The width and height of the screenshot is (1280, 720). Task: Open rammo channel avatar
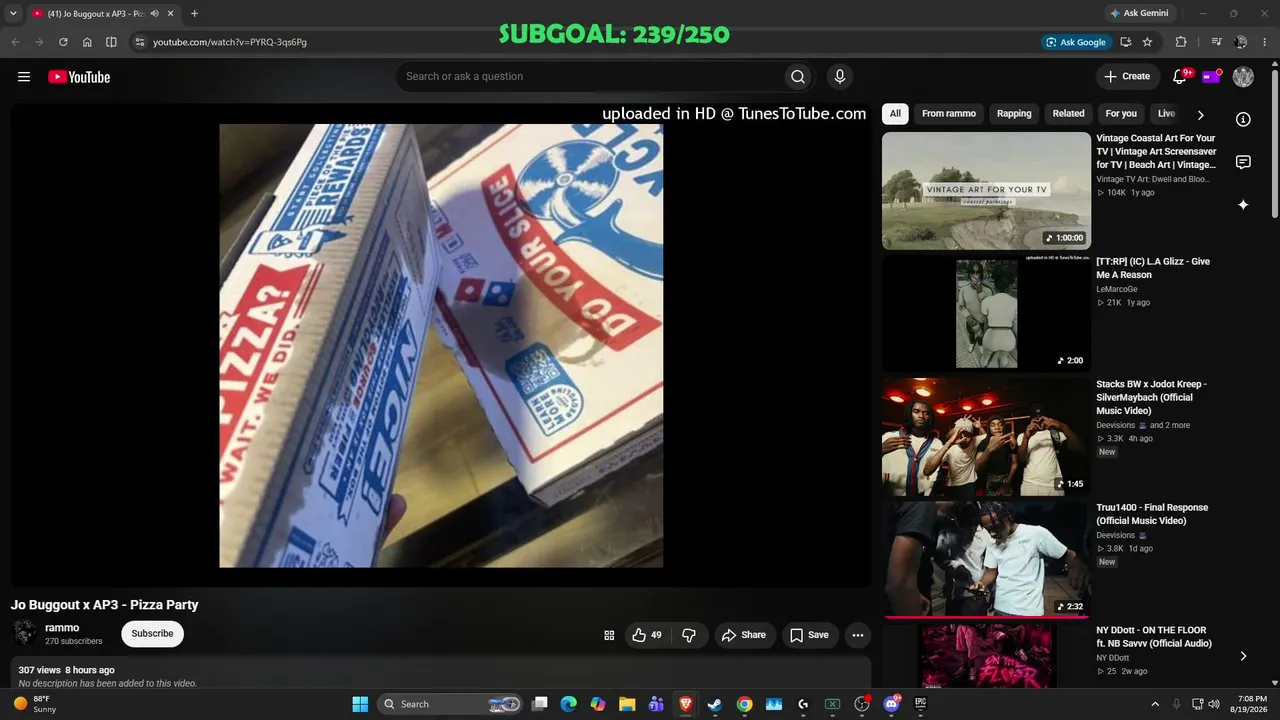[x=25, y=633]
